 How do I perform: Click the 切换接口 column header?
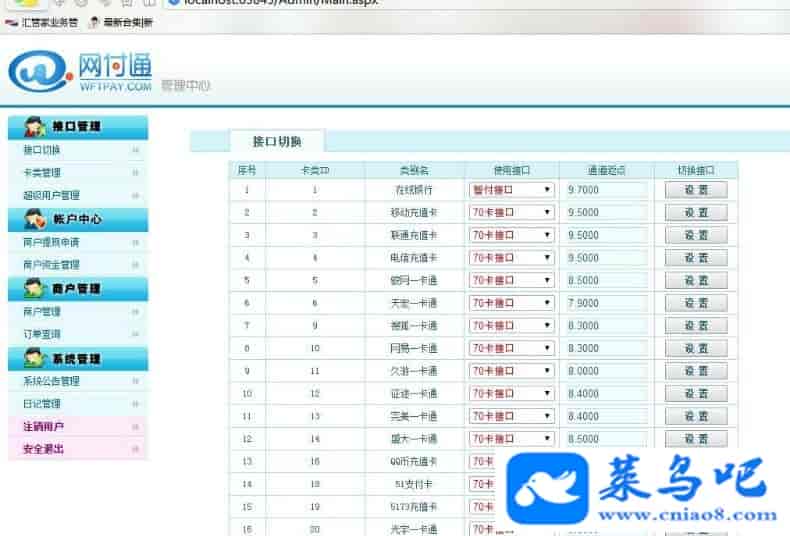pyautogui.click(x=696, y=170)
